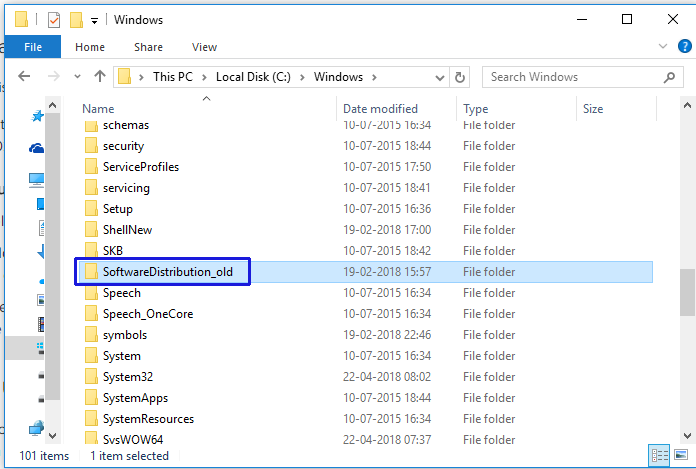
Task: Select the ShellNew folder
Action: (x=364, y=230)
